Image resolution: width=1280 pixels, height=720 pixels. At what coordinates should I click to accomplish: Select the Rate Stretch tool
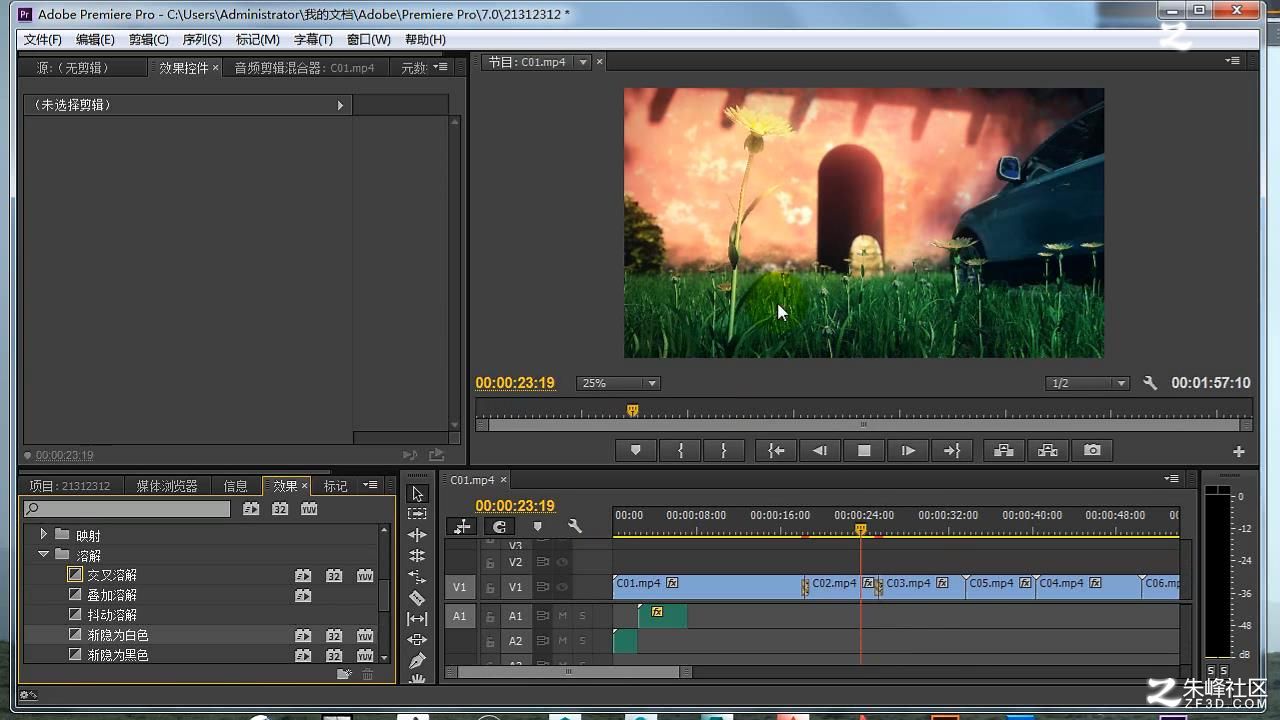417,577
